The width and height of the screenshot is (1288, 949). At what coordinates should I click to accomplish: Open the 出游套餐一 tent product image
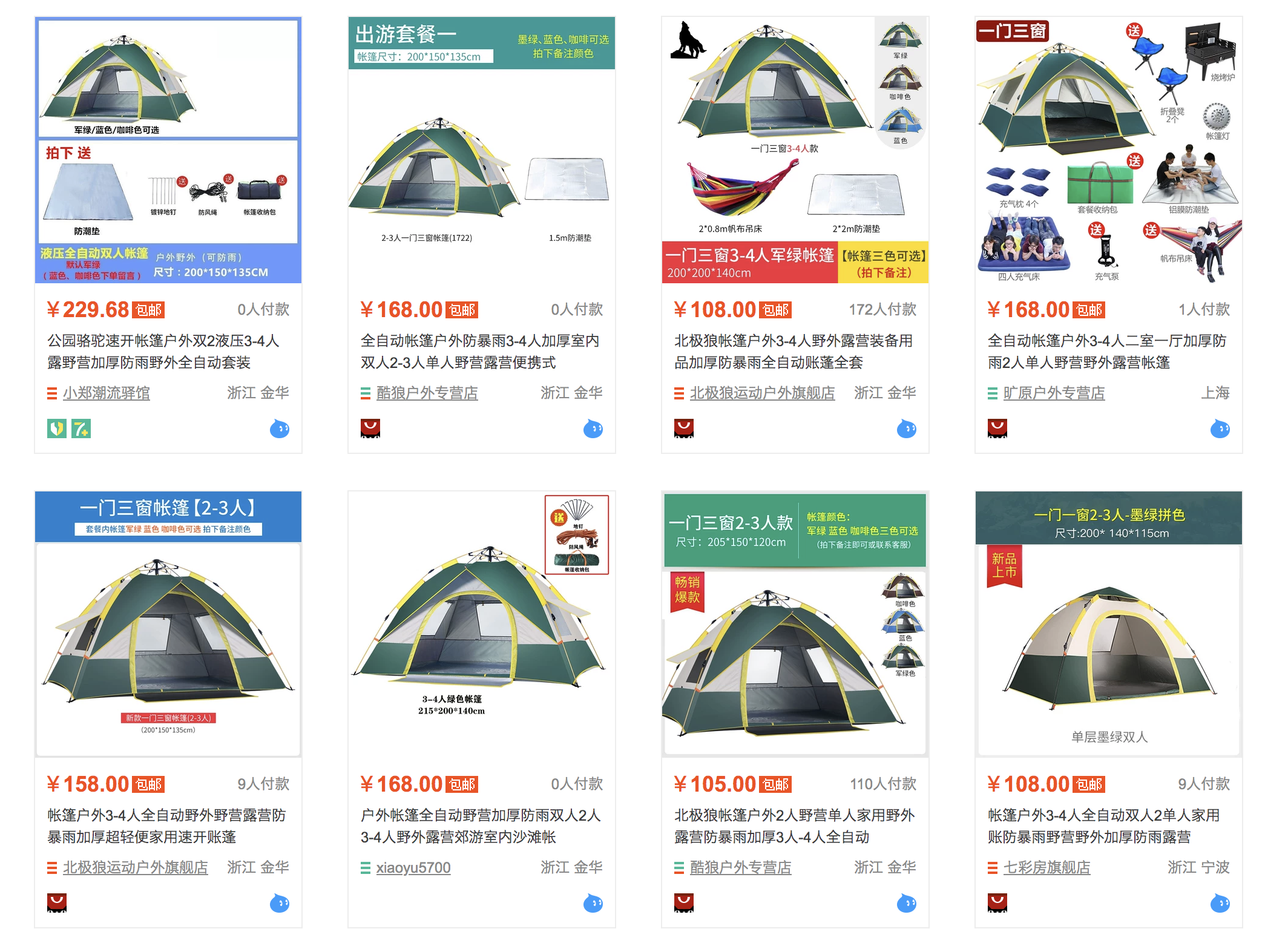coord(482,150)
